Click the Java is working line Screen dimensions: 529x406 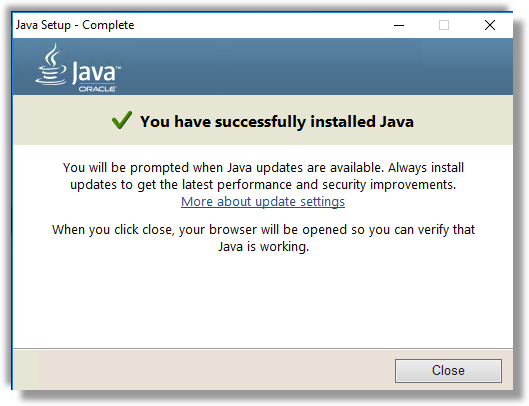click(x=263, y=247)
